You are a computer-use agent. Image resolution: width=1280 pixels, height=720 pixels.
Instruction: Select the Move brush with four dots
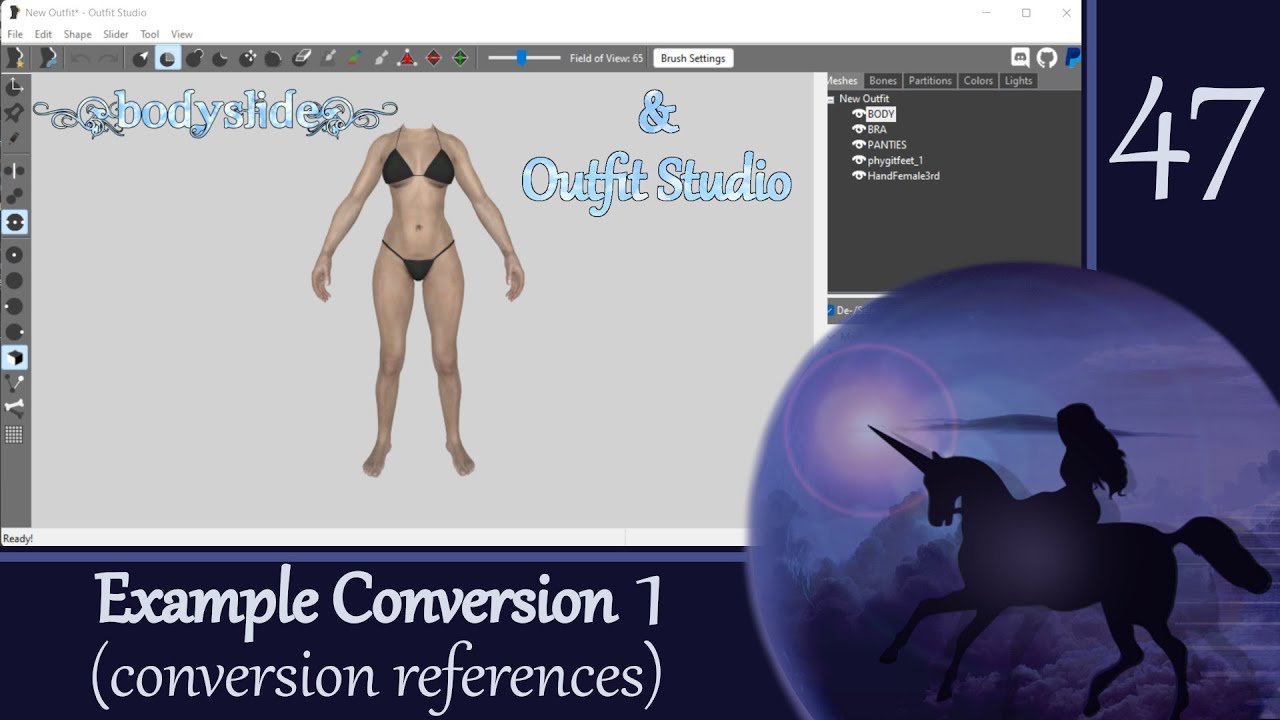[x=247, y=58]
